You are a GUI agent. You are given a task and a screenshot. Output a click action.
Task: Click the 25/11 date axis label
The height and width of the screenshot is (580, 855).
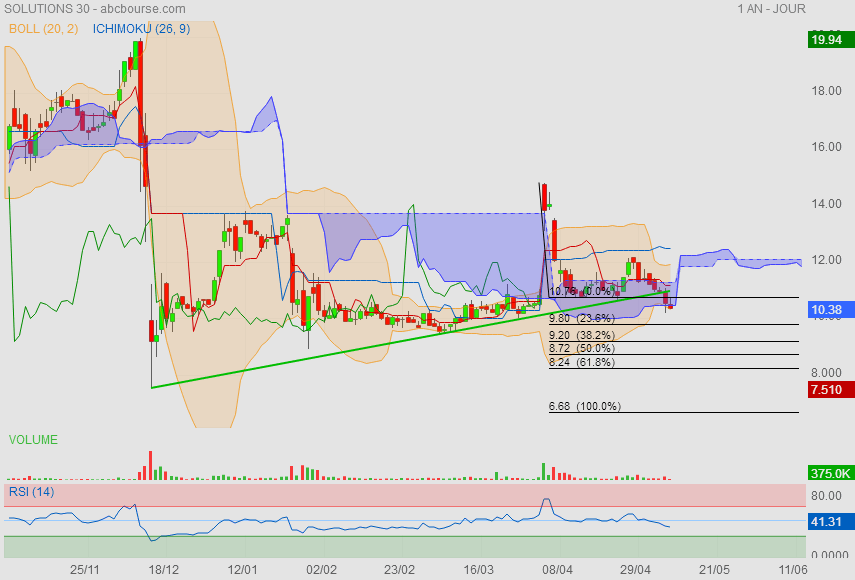pos(85,570)
